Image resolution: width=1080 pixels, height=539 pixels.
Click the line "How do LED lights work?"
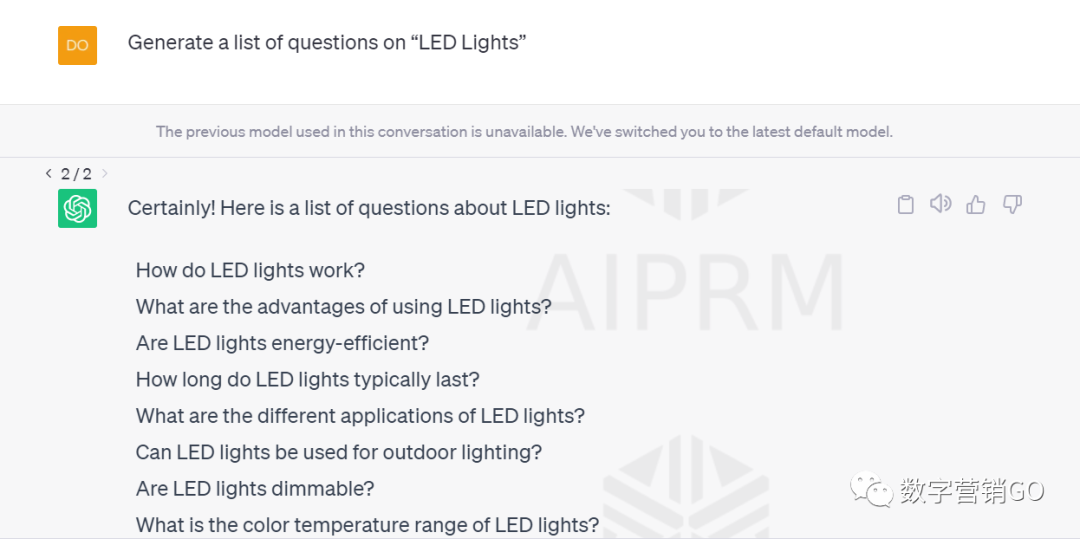(x=250, y=270)
